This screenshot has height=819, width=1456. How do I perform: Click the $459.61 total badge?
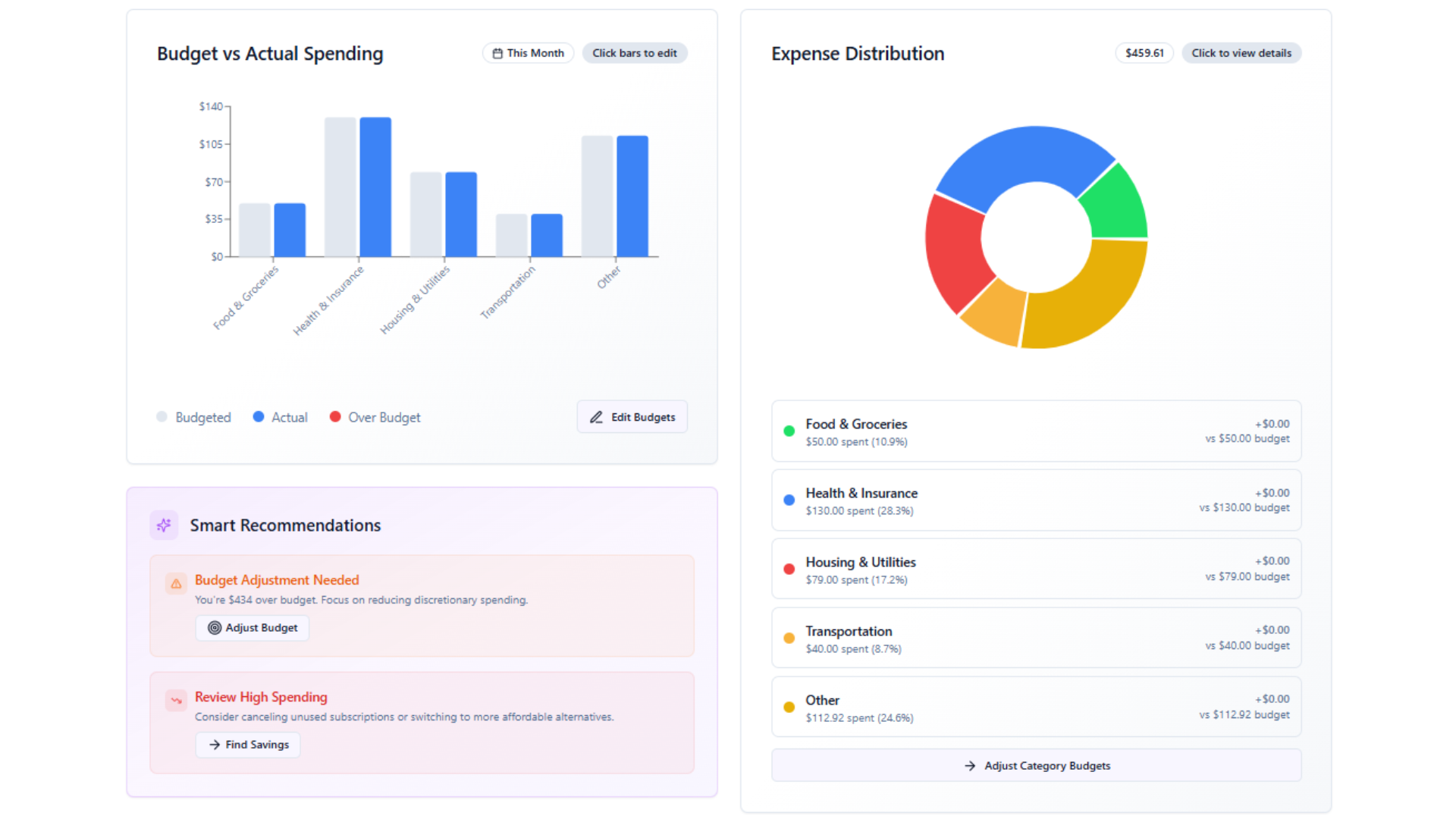(1144, 53)
